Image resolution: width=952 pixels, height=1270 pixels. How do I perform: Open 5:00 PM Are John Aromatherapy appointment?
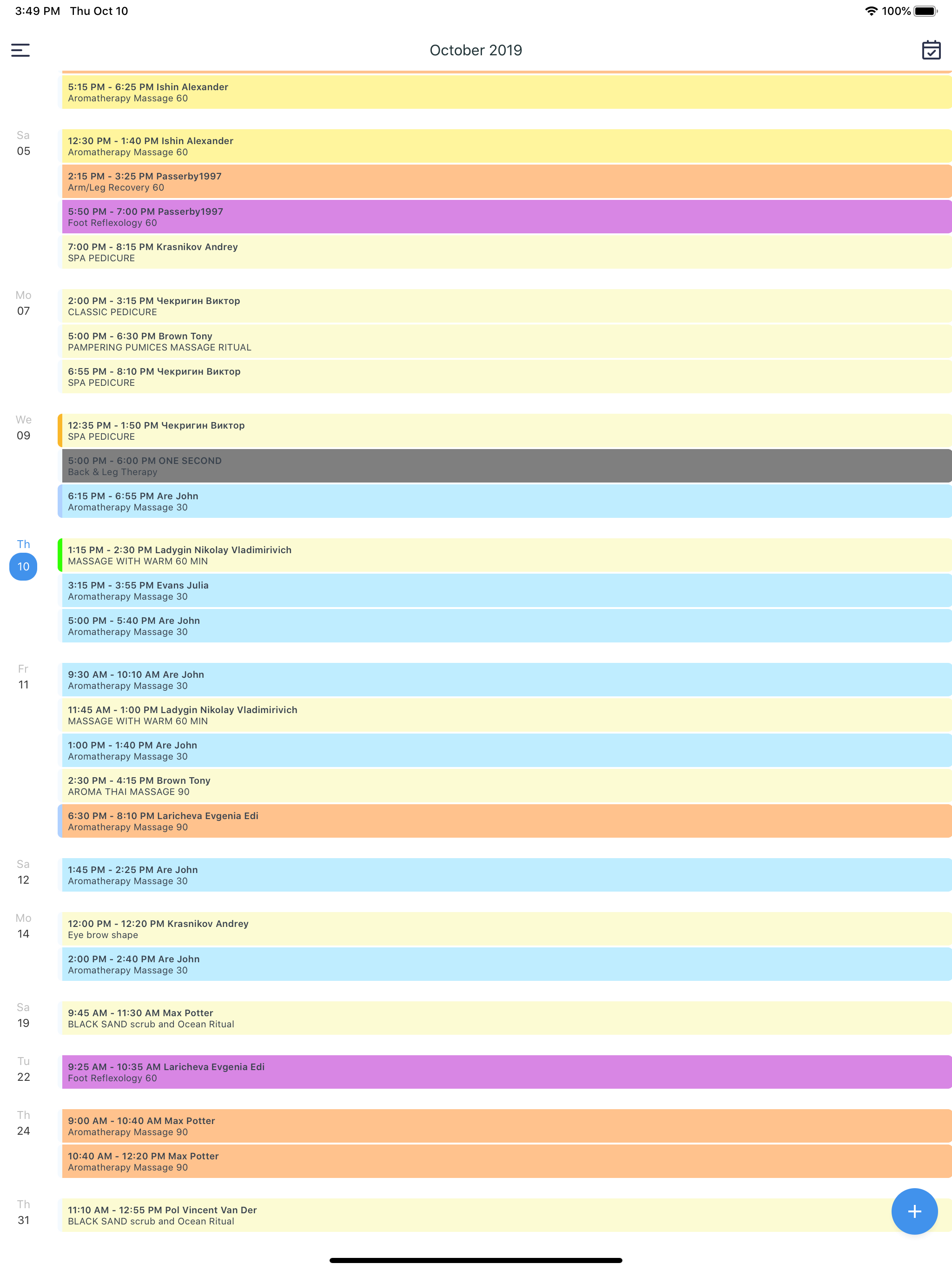[505, 626]
